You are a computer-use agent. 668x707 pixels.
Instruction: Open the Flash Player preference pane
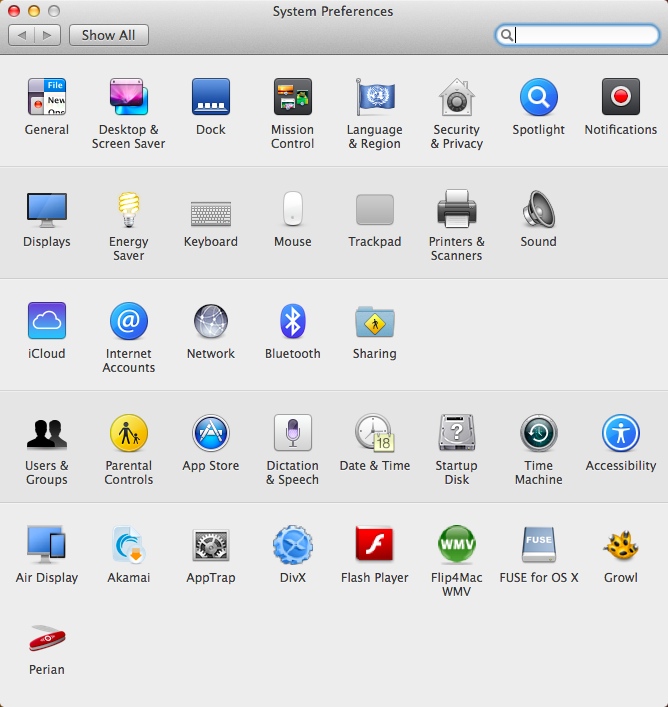[374, 546]
